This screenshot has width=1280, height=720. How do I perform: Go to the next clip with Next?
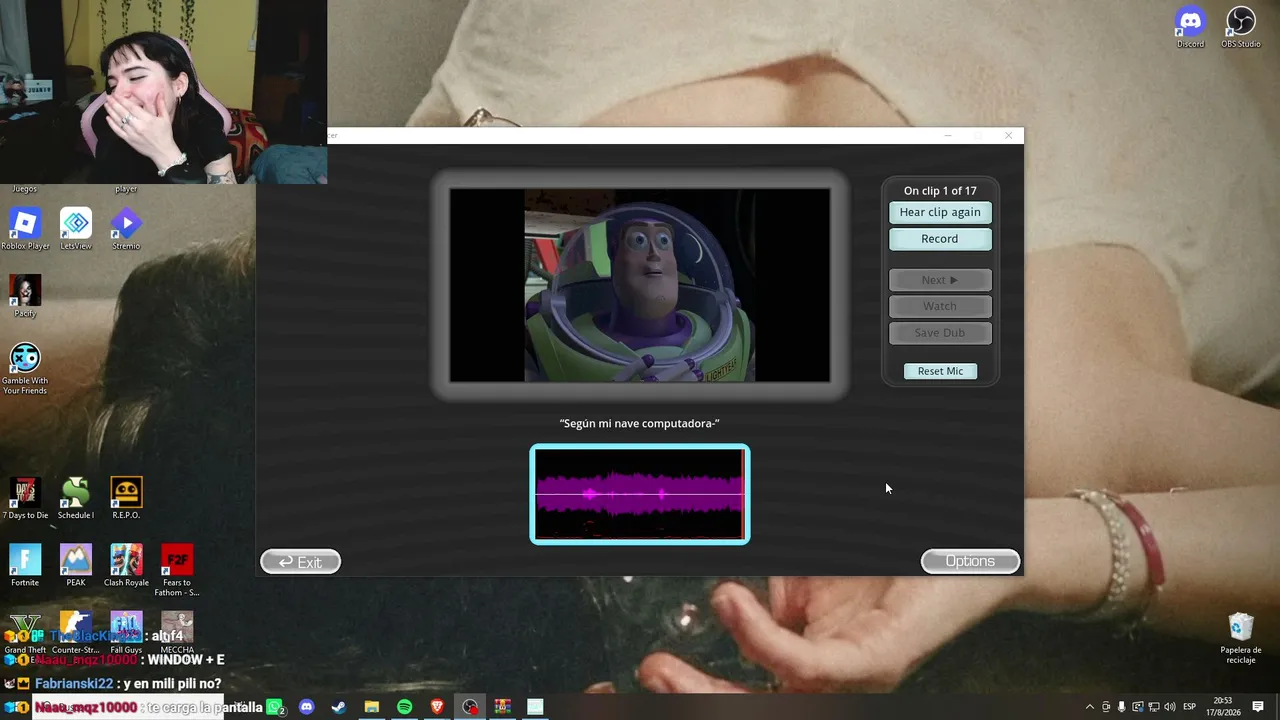[x=940, y=280]
